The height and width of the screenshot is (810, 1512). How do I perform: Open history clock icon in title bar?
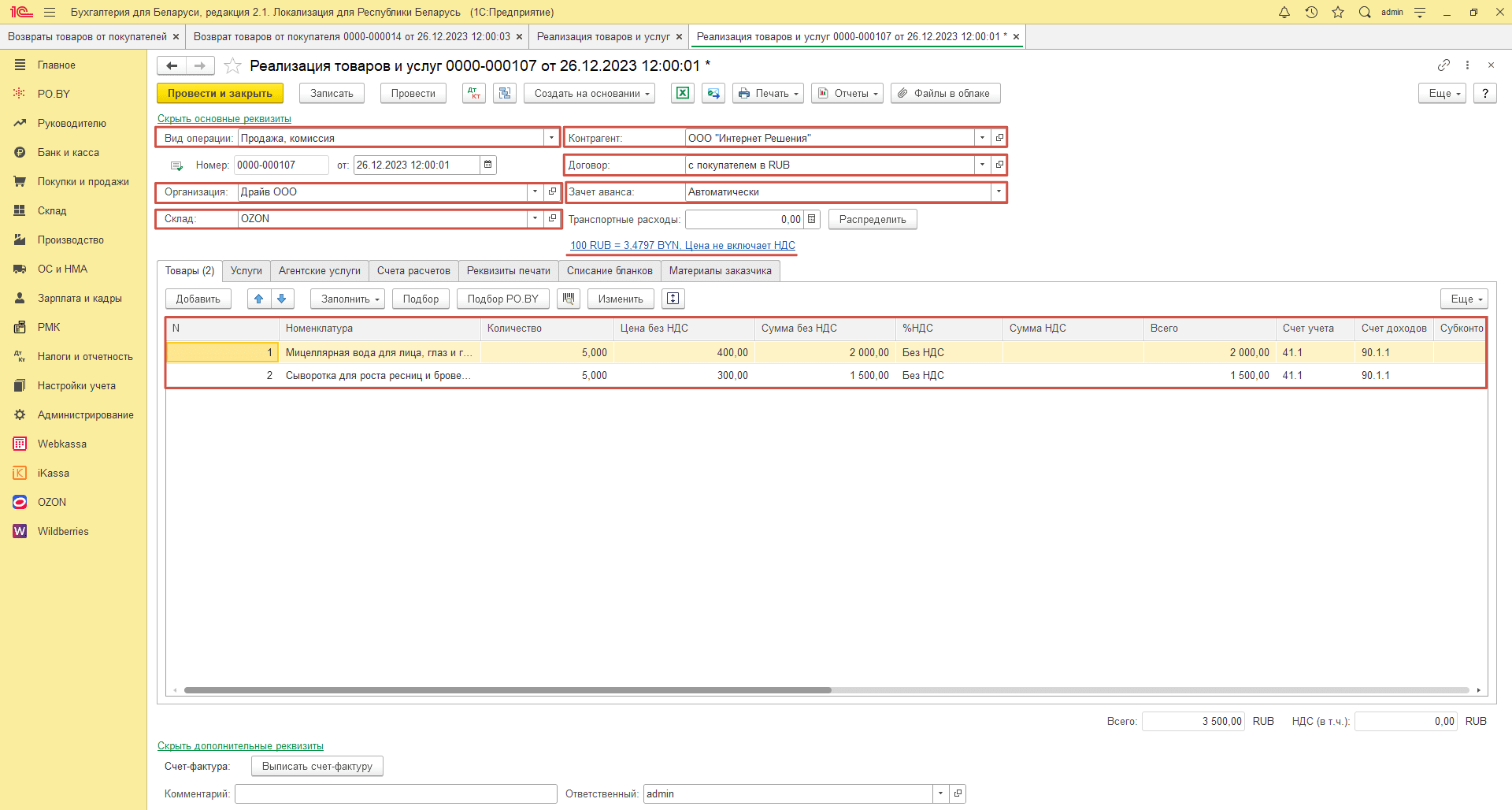[x=1311, y=12]
